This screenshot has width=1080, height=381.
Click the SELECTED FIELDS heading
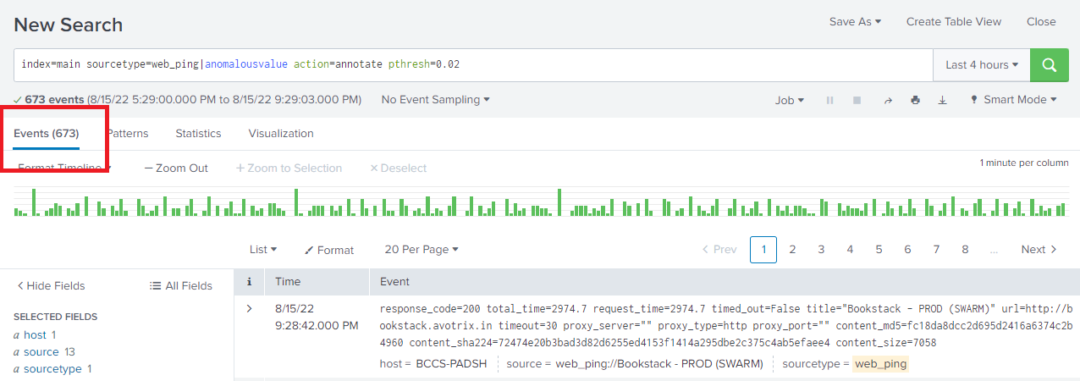tap(55, 317)
